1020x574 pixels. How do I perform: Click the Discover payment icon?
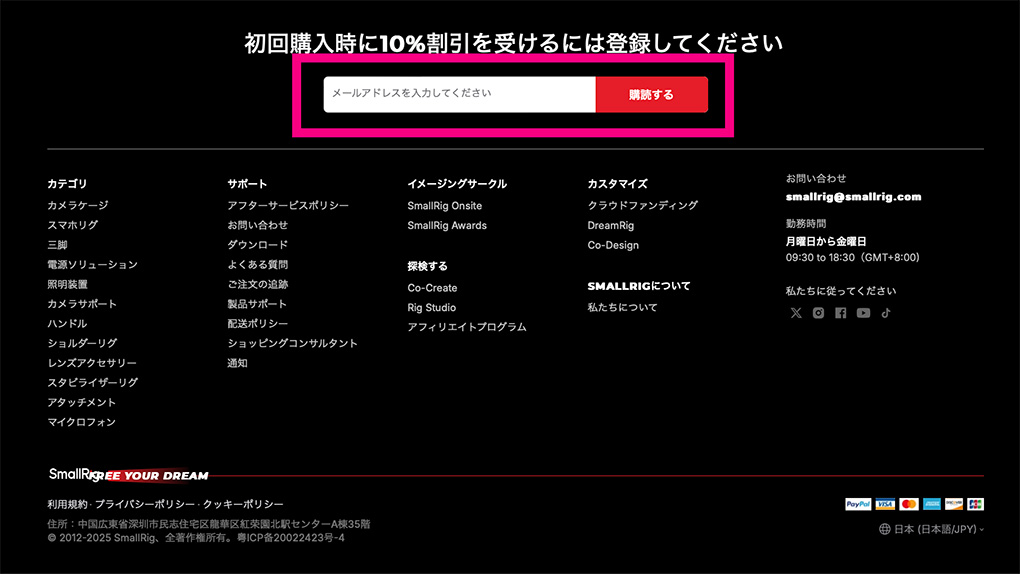[x=954, y=504]
